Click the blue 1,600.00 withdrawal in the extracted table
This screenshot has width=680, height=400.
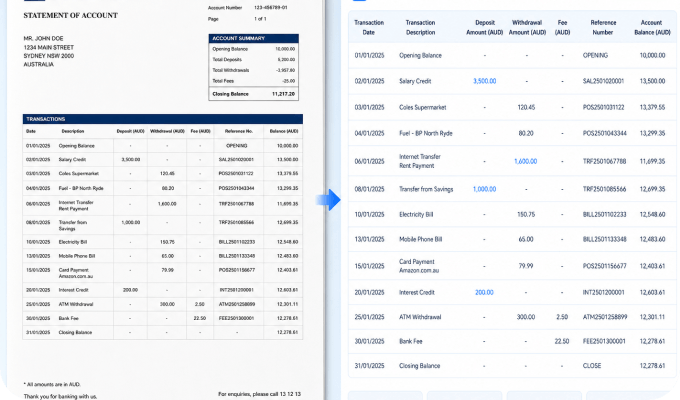pyautogui.click(x=526, y=161)
